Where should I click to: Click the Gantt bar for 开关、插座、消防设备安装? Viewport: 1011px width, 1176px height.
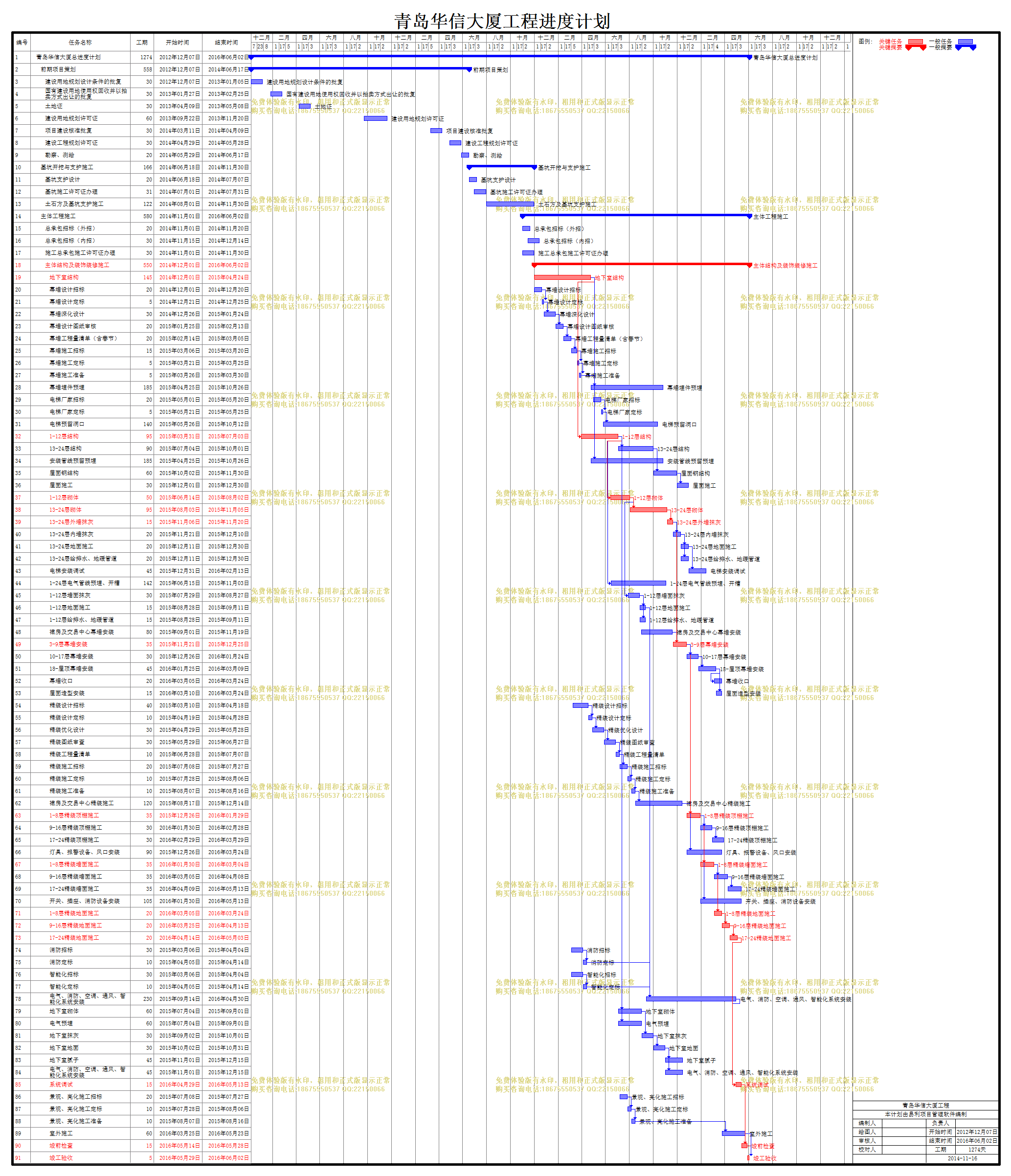pos(721,901)
